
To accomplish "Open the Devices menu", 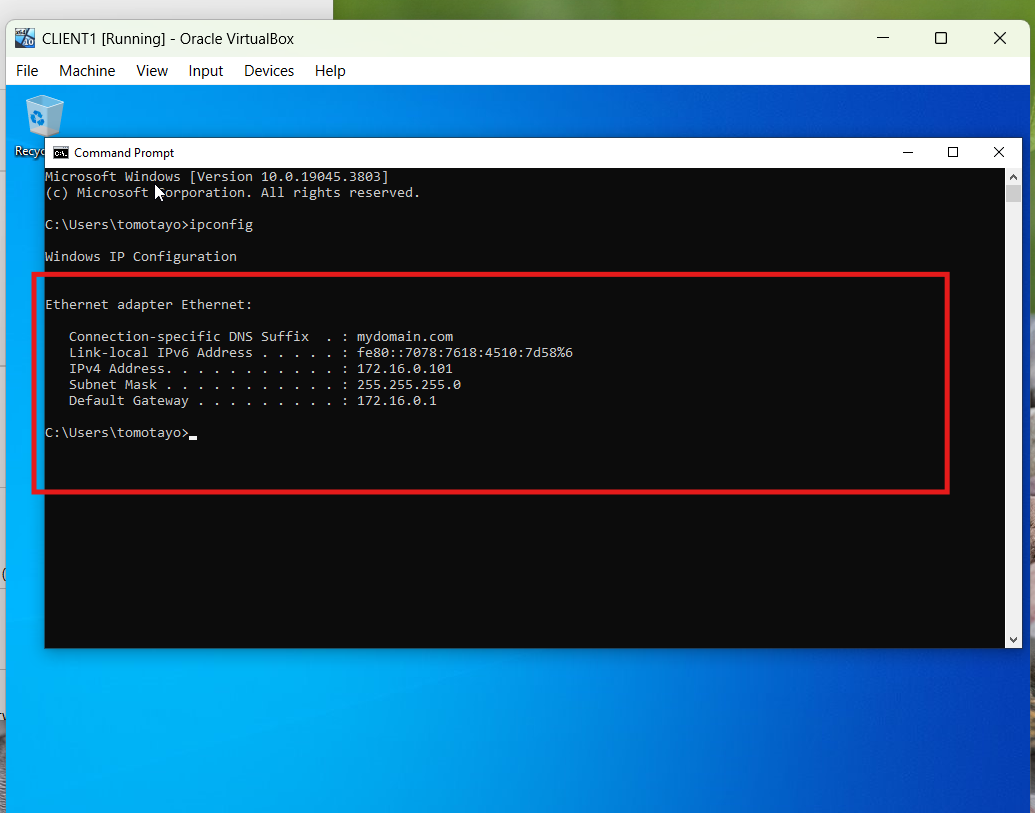I will pos(269,71).
